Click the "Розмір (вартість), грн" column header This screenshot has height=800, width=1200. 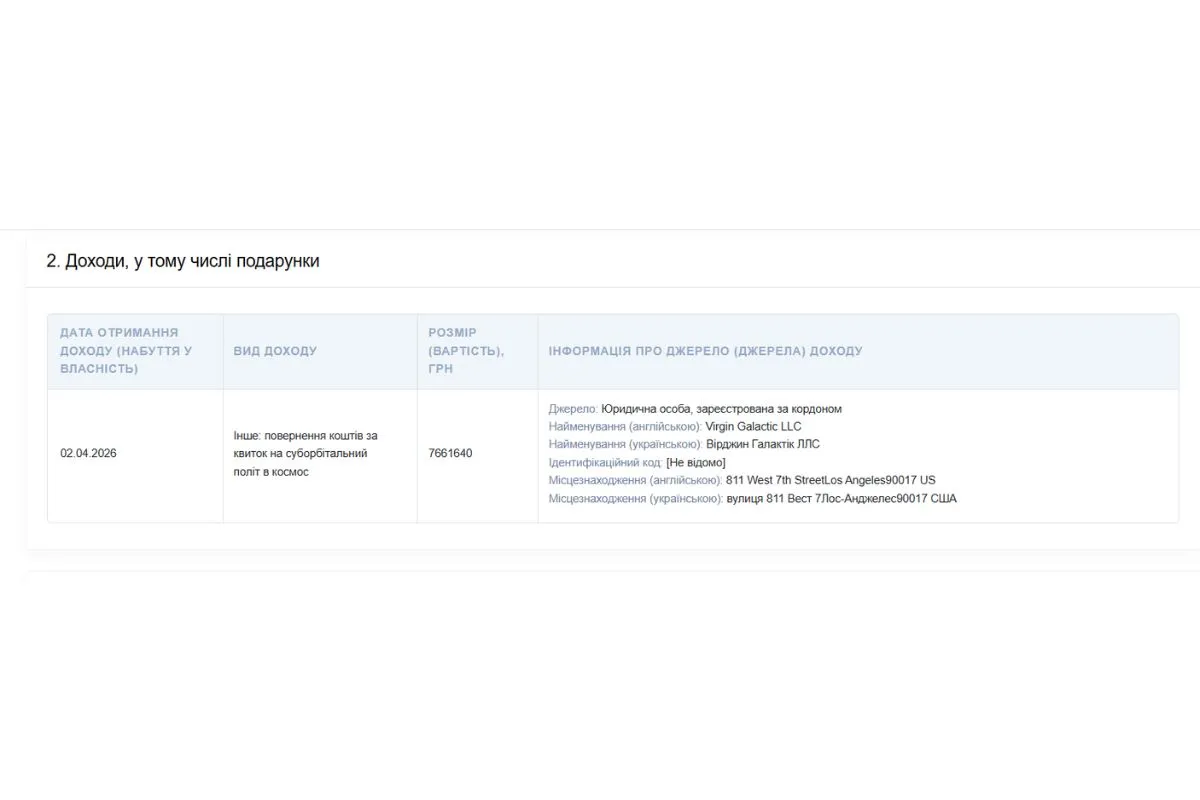pos(466,351)
